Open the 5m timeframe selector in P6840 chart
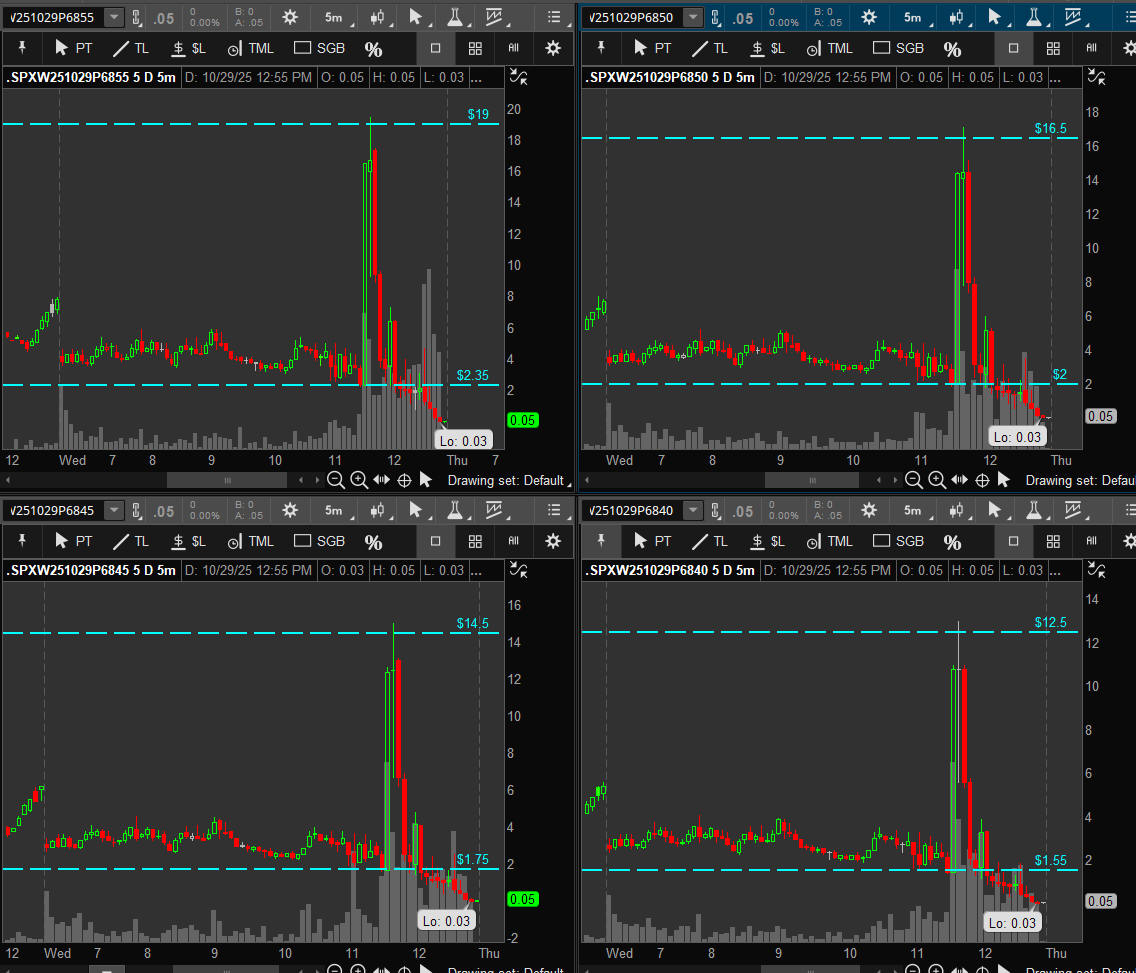Screen dimensions: 1136x973 [x=912, y=511]
